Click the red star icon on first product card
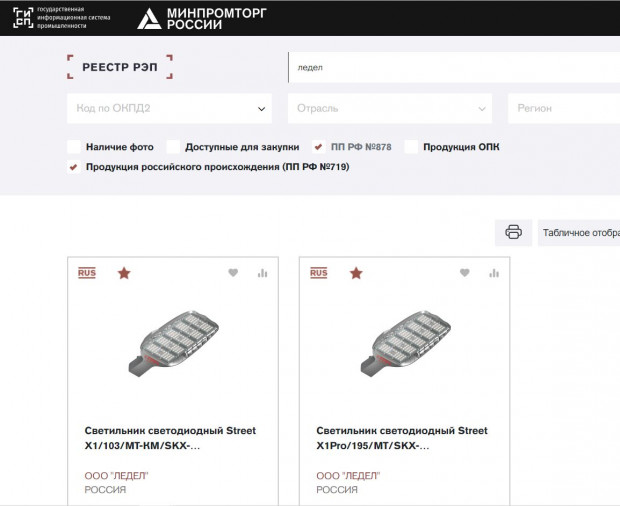Screen dimensions: 620x506 [124, 273]
